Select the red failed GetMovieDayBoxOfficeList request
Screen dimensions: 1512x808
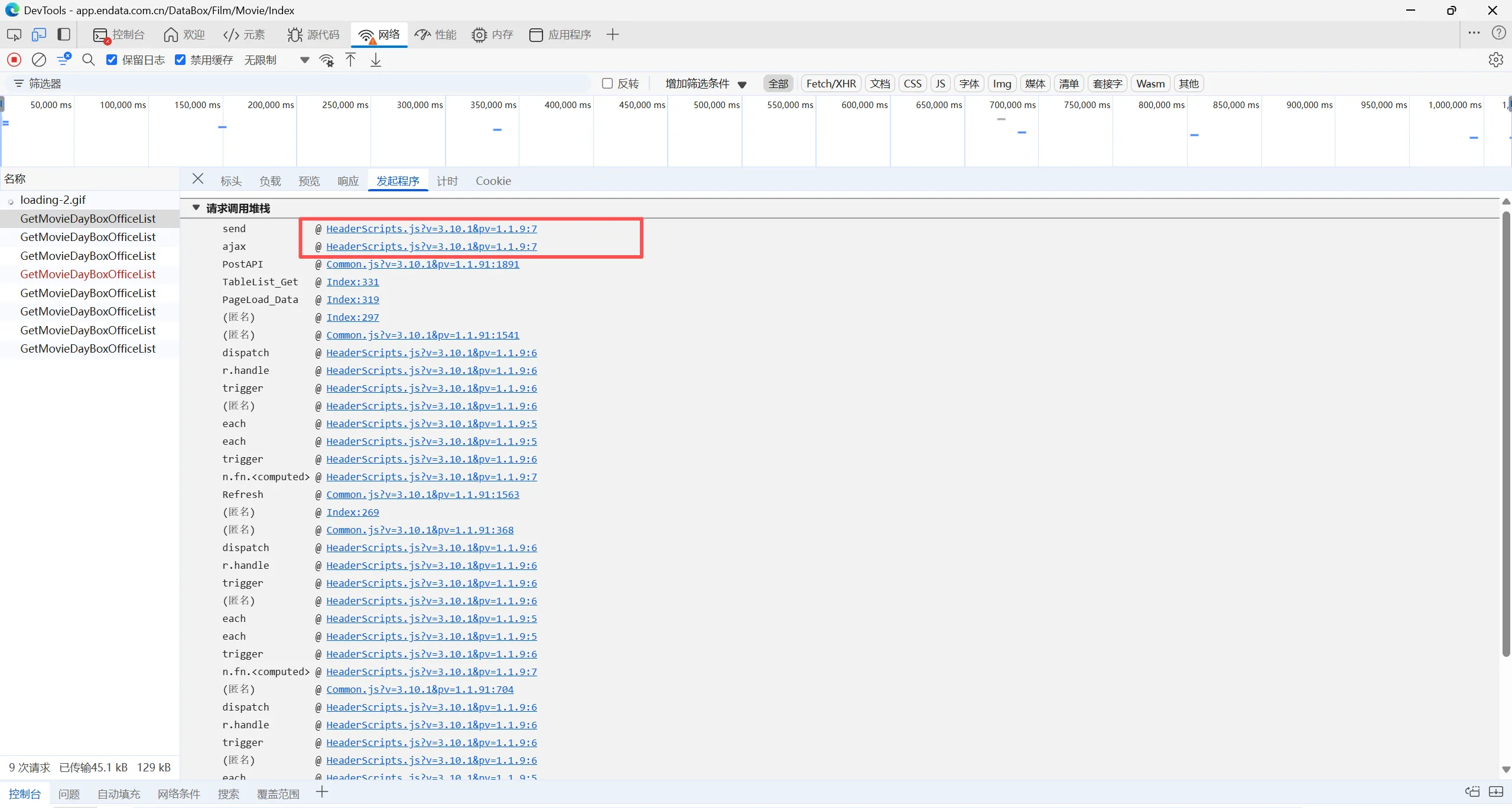click(x=88, y=274)
